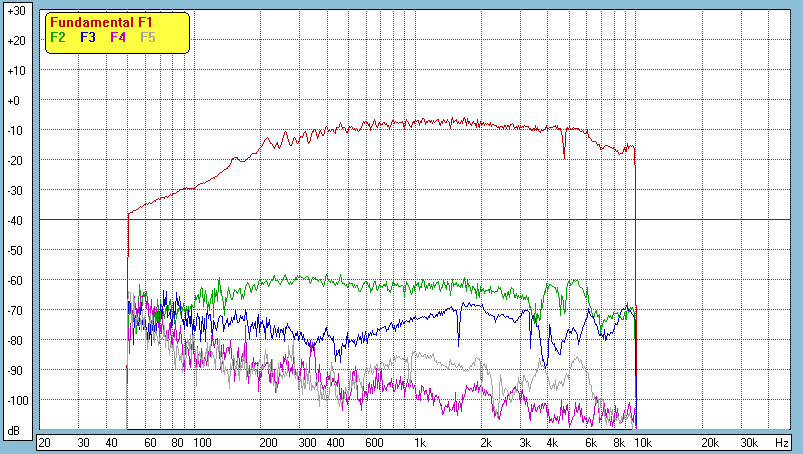Click the 20 frequency axis label

point(44,442)
